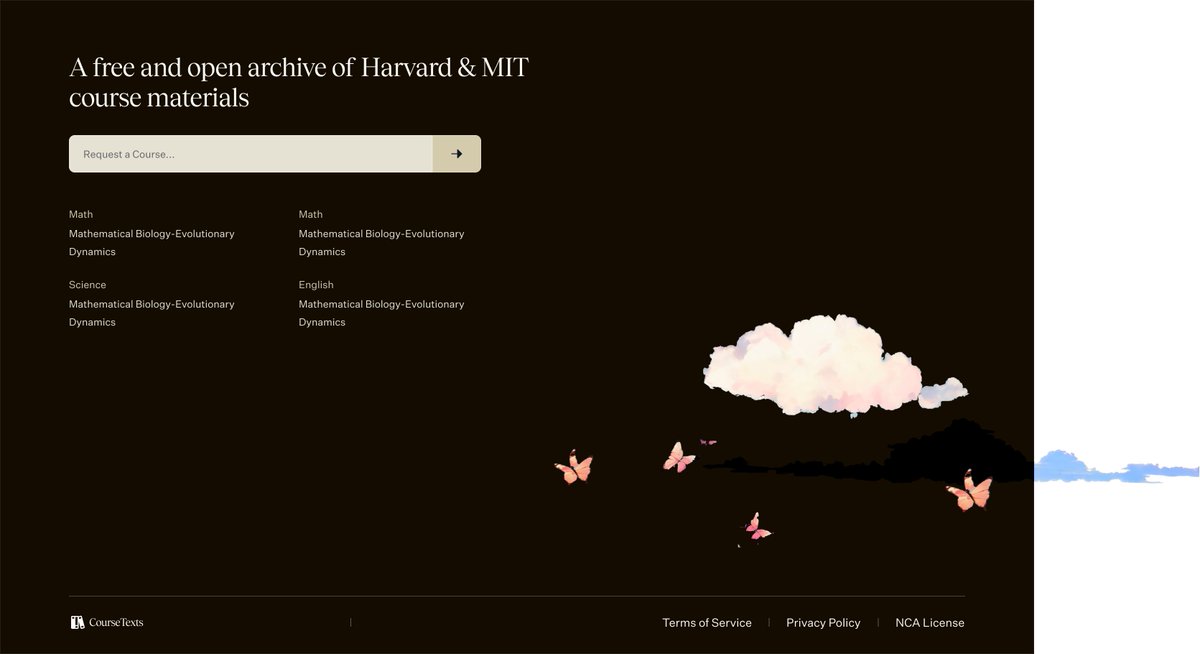This screenshot has width=1200, height=654.
Task: Open the course listed under Science
Action: pyautogui.click(x=152, y=313)
